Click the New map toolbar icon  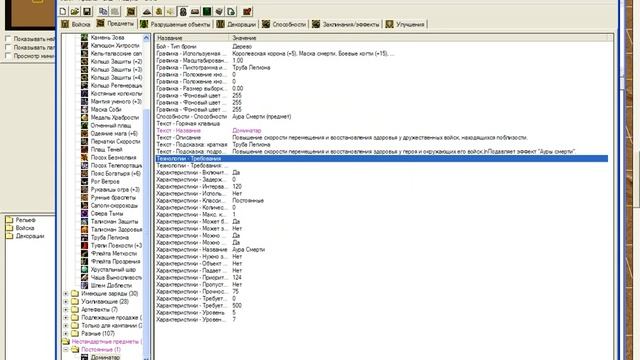63,11
